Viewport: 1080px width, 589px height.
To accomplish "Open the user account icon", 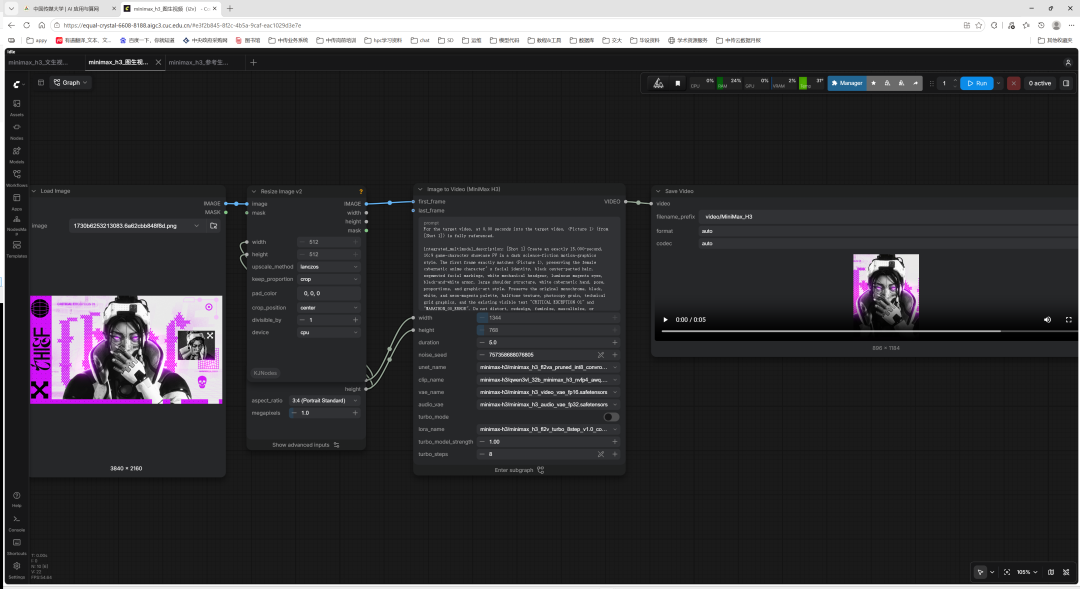I will (1068, 62).
